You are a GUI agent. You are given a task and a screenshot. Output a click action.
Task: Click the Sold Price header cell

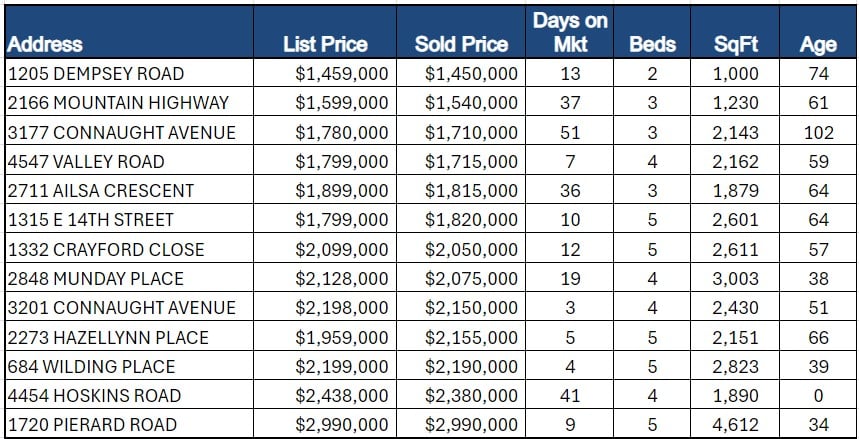[461, 44]
